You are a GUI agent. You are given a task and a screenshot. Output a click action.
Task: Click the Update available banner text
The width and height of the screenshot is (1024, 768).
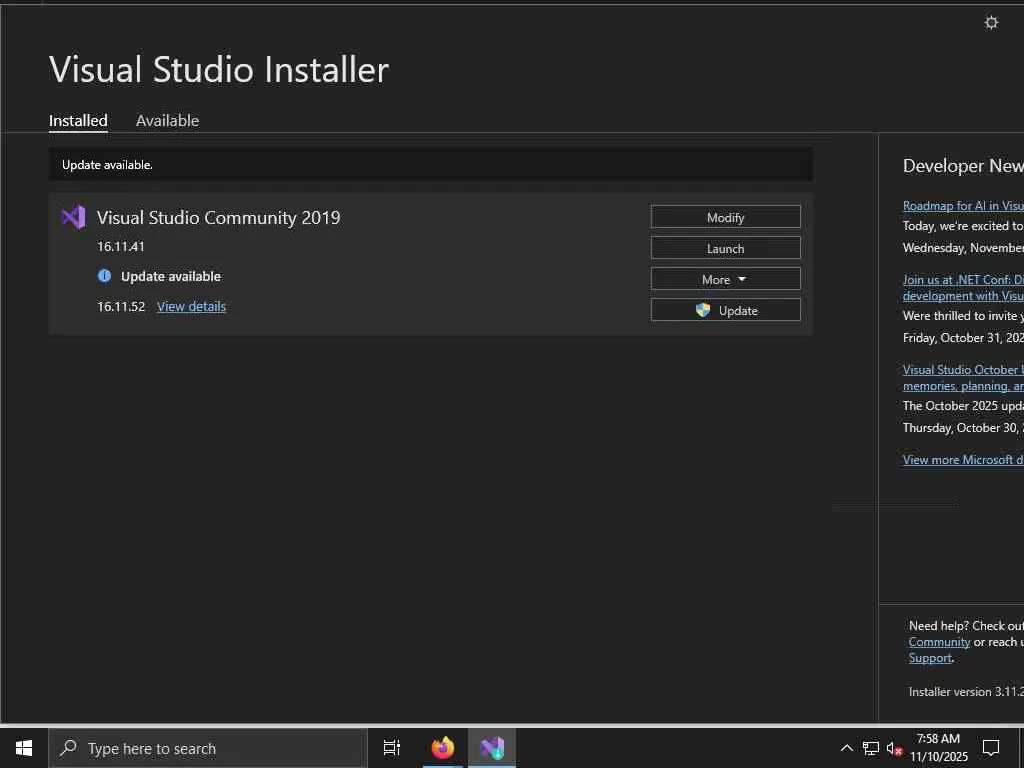(107, 165)
